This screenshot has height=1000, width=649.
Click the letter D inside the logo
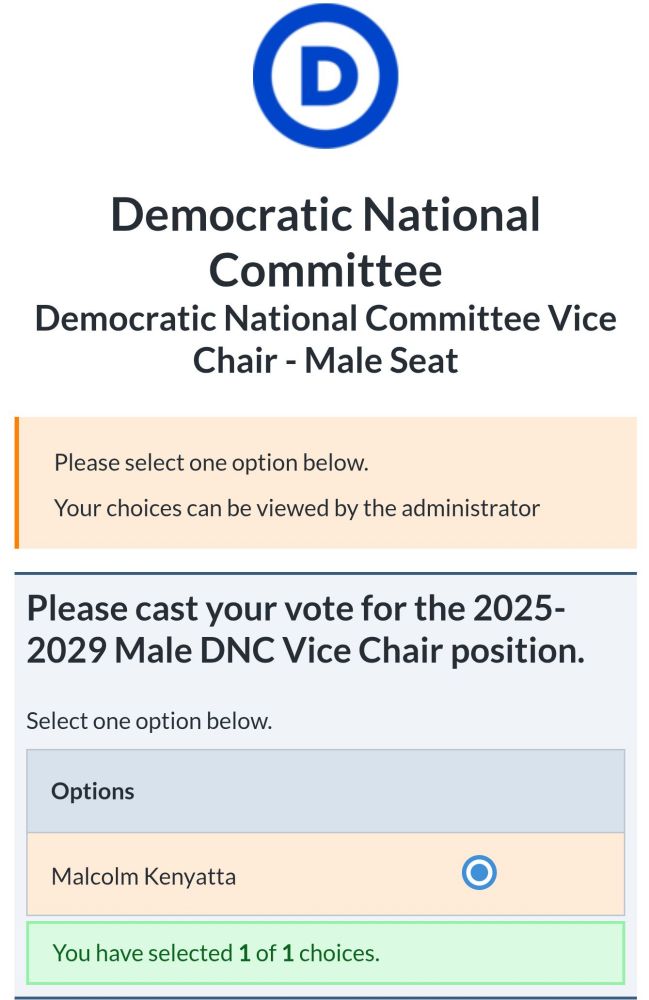click(327, 76)
